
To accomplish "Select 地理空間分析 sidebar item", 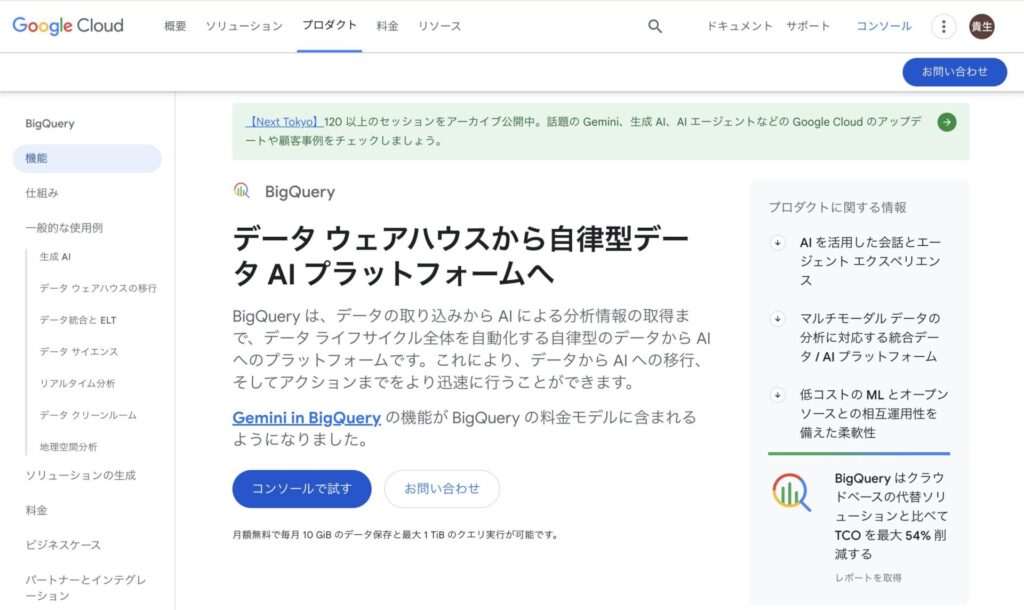I will pos(68,447).
